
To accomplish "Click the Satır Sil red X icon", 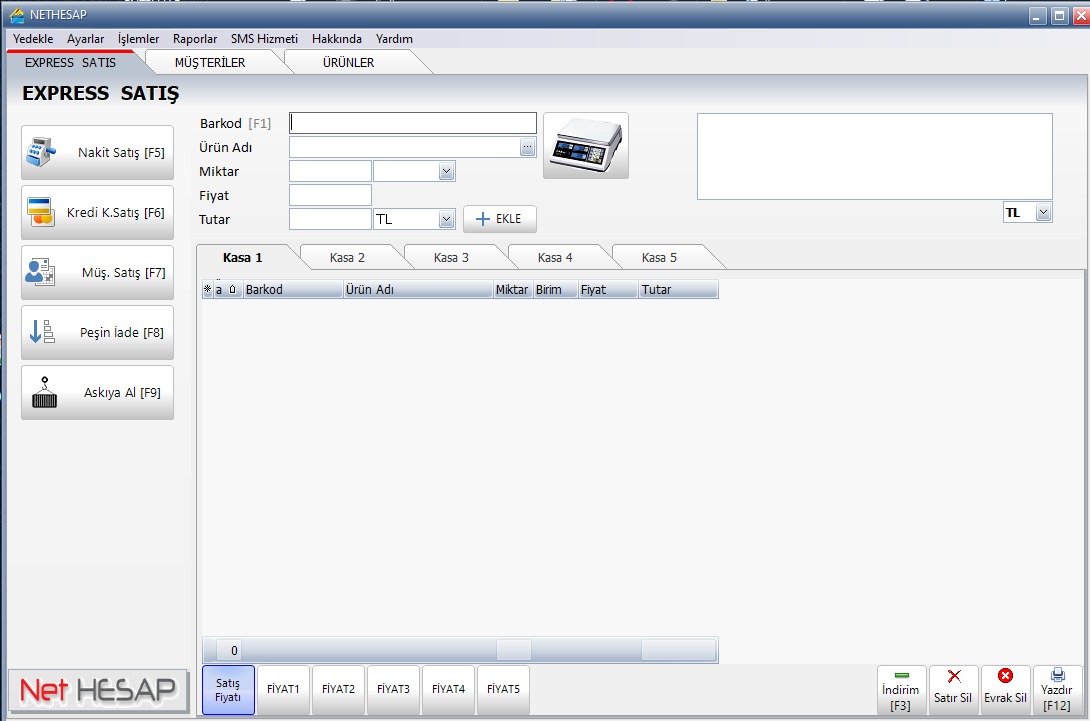I will (953, 676).
